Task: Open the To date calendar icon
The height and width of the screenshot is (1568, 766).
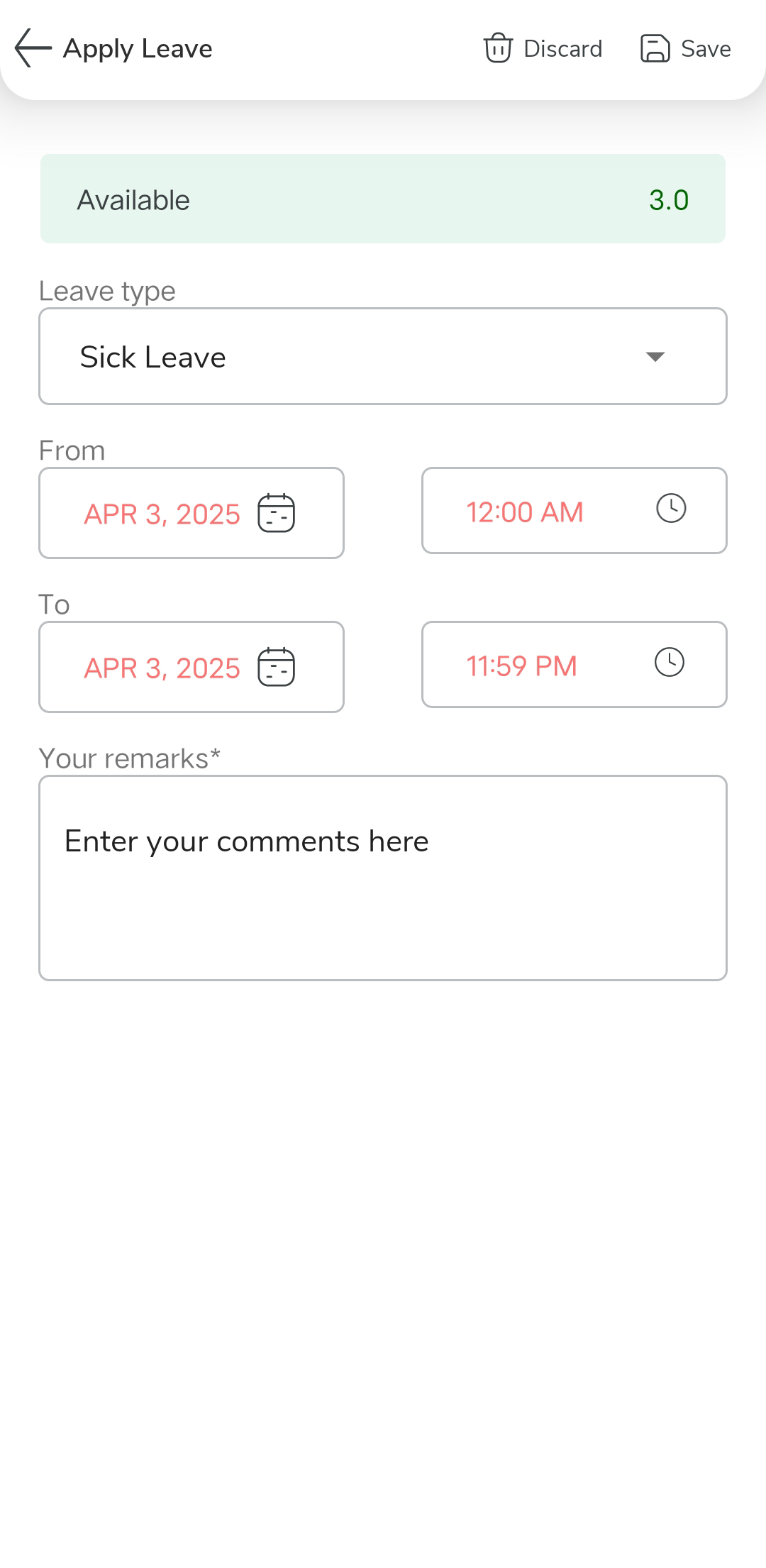Action: click(x=276, y=667)
